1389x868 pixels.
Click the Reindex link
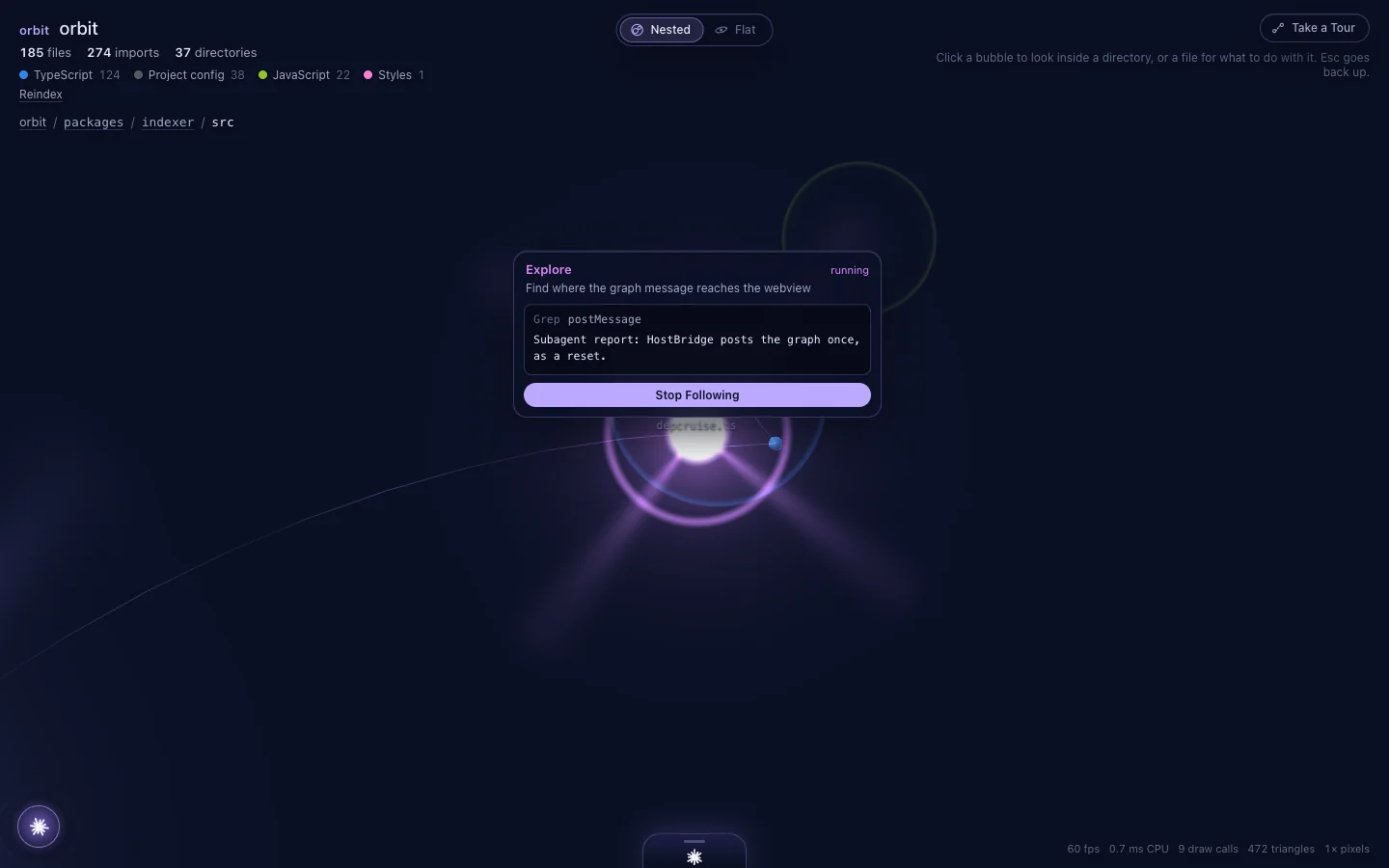(41, 95)
